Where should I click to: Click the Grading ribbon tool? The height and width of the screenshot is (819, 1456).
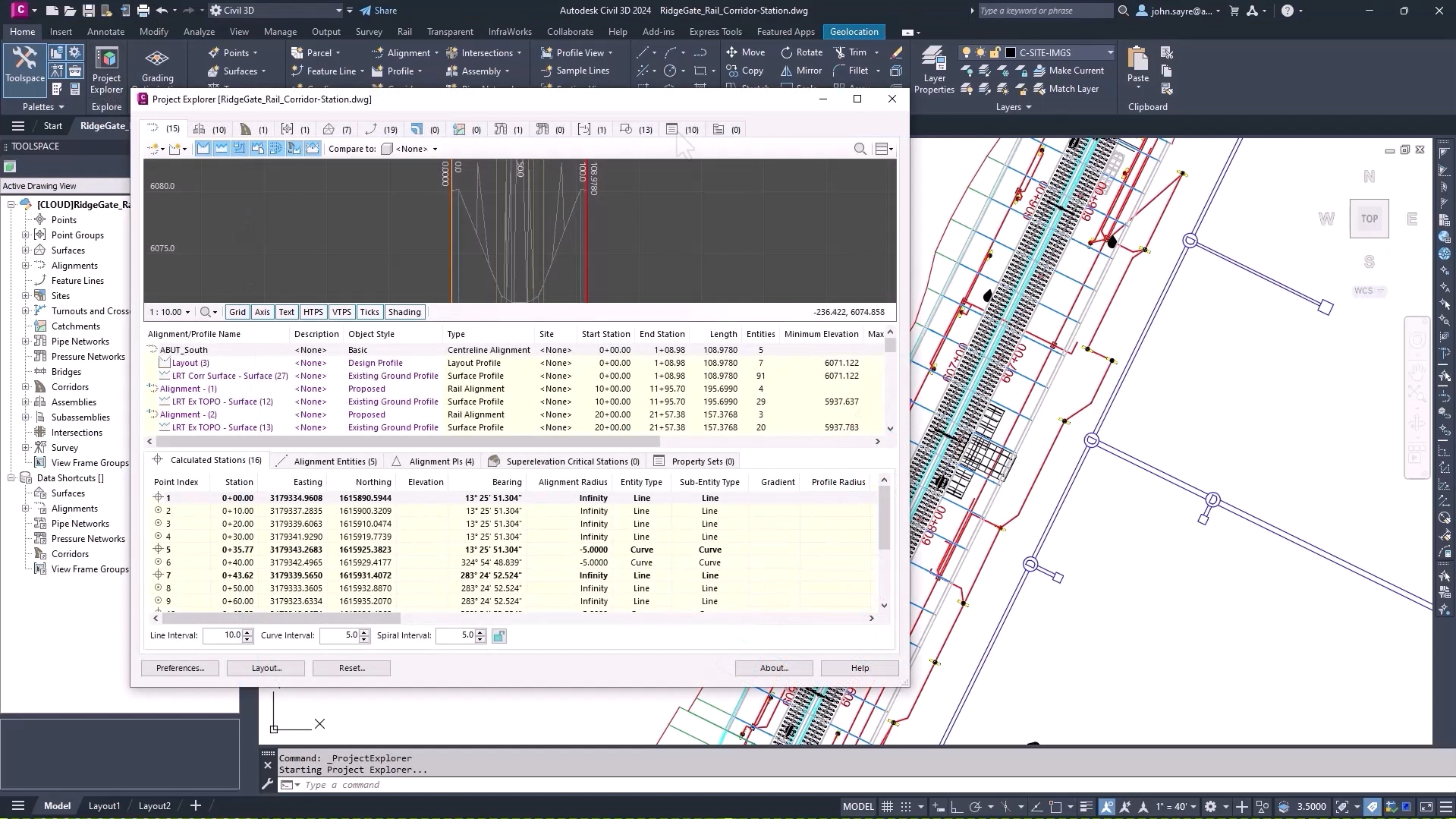(157, 67)
